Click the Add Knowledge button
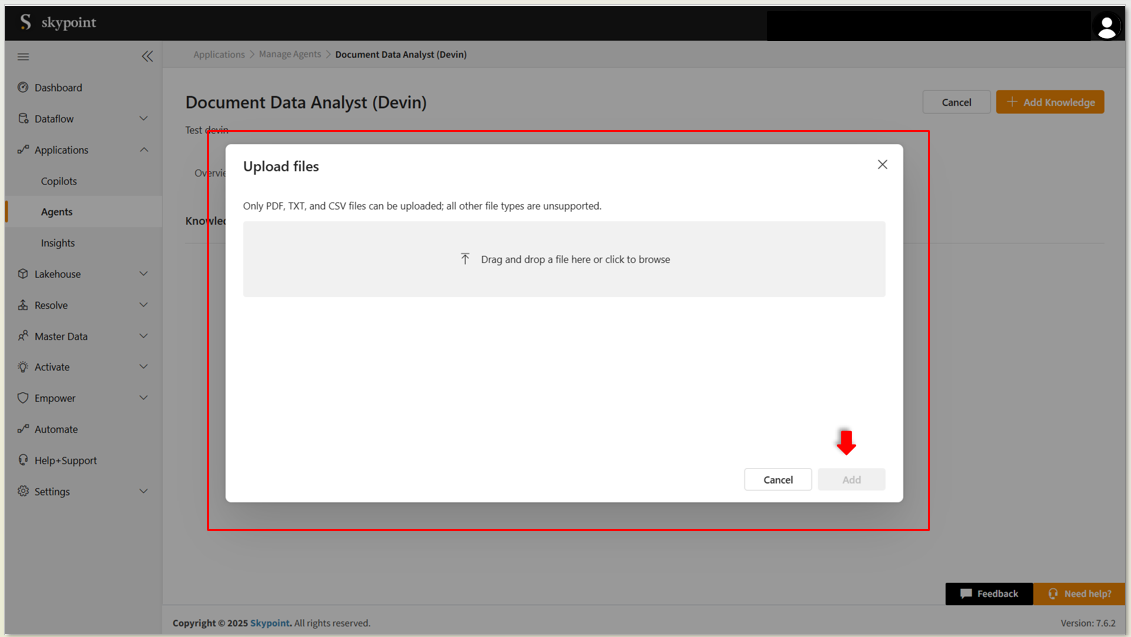 (1049, 102)
